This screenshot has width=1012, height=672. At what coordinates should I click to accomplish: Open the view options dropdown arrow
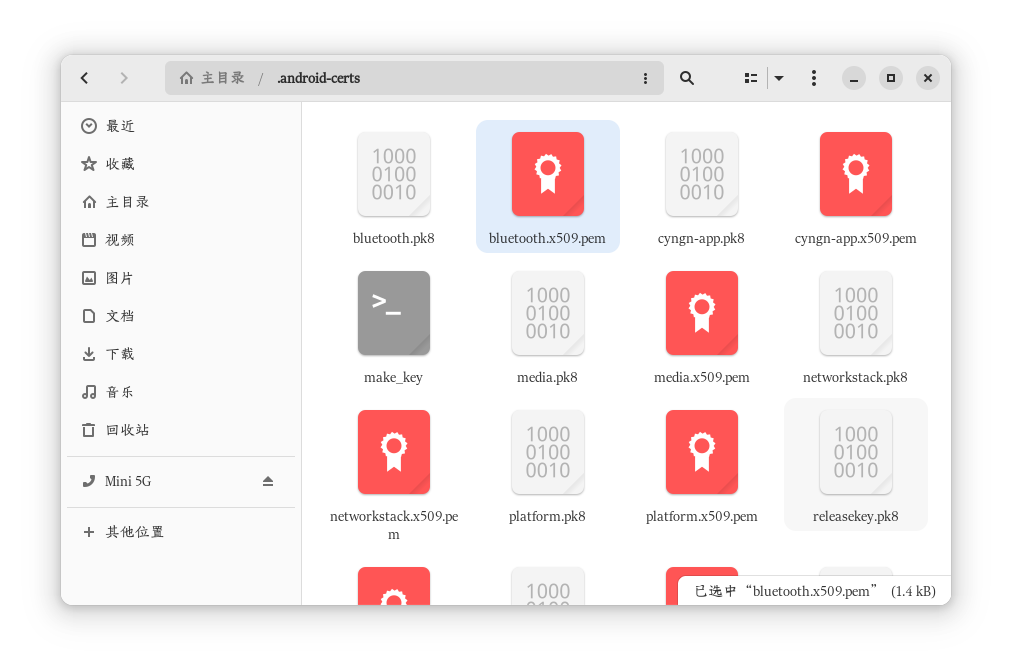pyautogui.click(x=779, y=78)
